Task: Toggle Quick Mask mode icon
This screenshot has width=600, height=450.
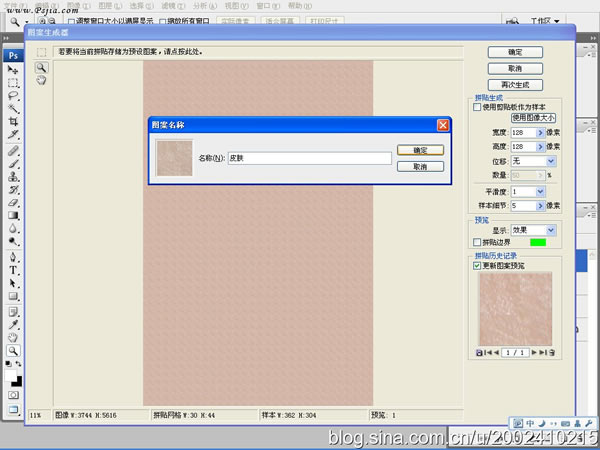Action: point(13,395)
